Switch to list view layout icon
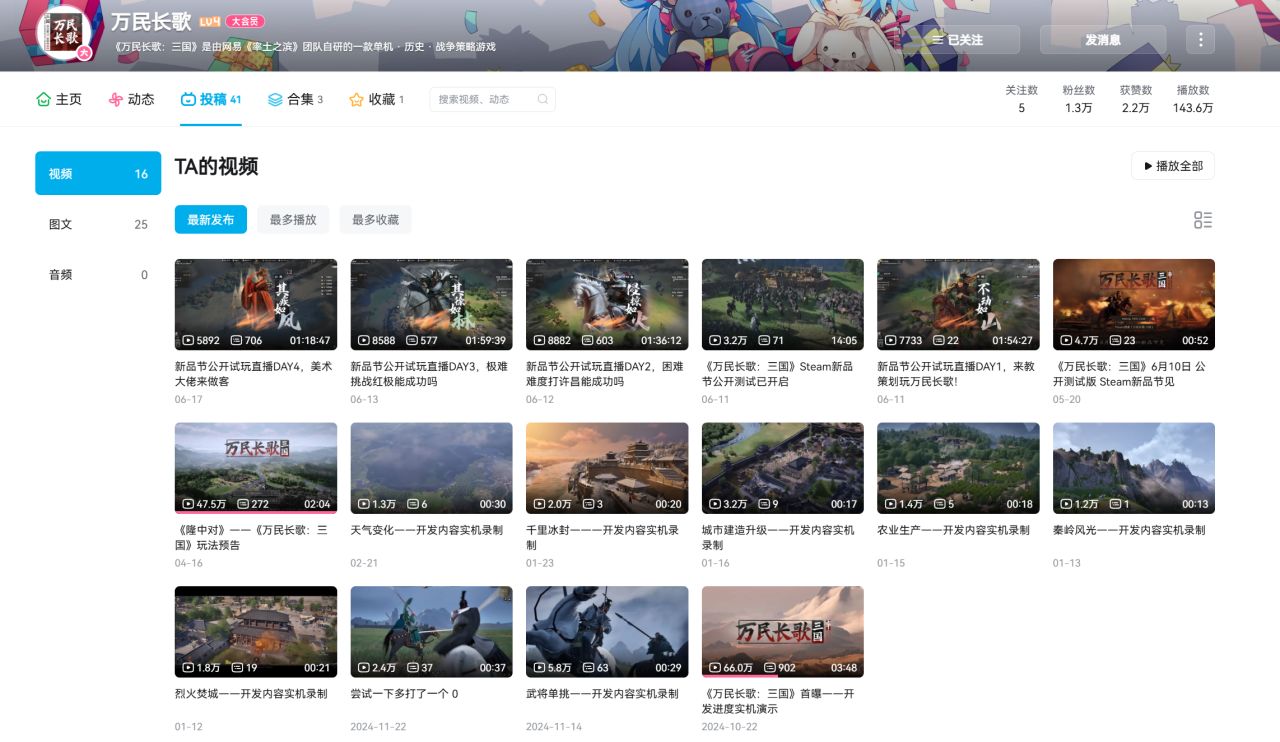 1203,220
